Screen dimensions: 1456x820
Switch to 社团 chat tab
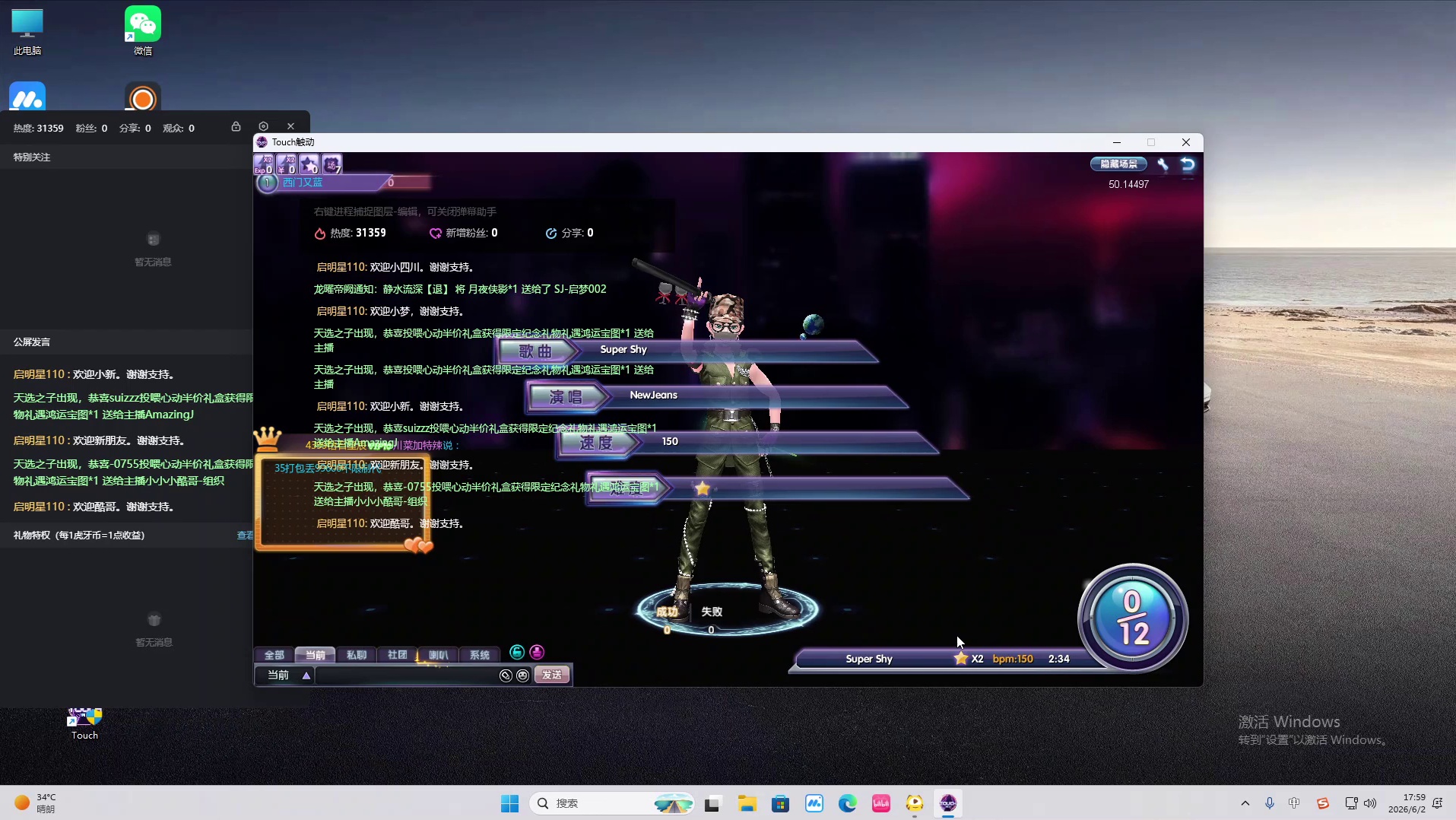click(x=397, y=655)
